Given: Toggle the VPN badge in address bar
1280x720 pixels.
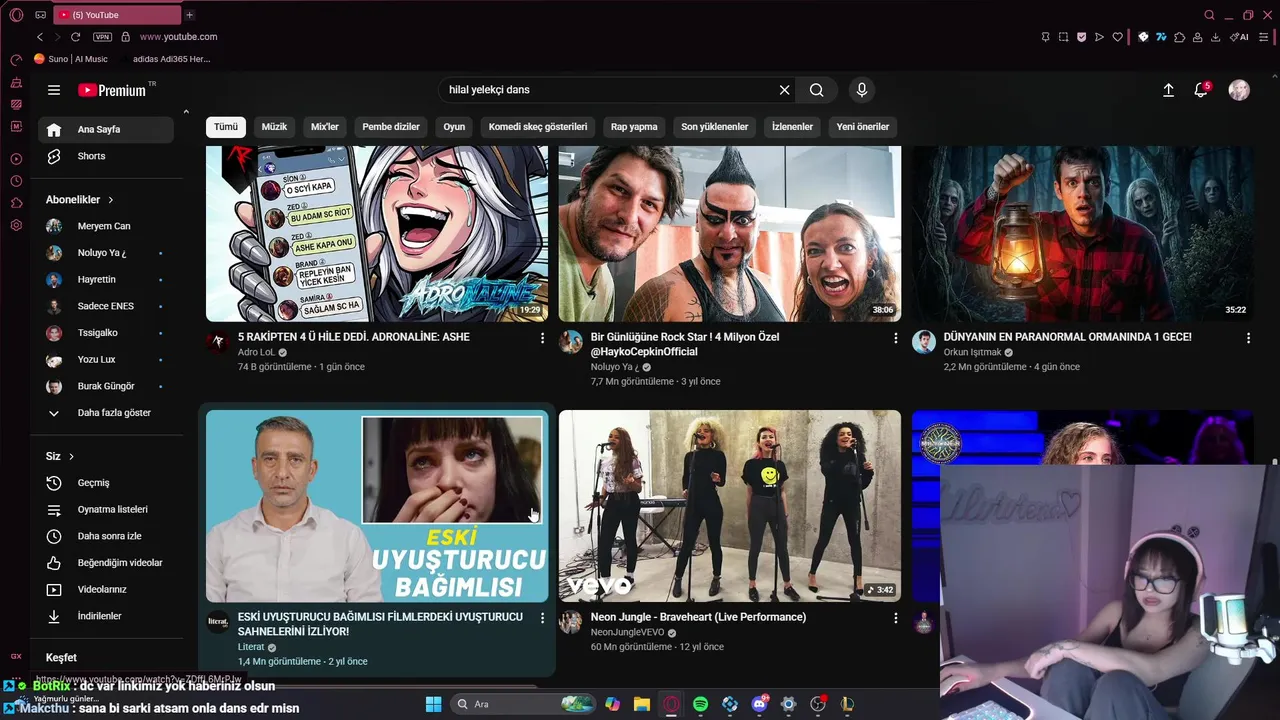Looking at the screenshot, I should click(x=102, y=37).
